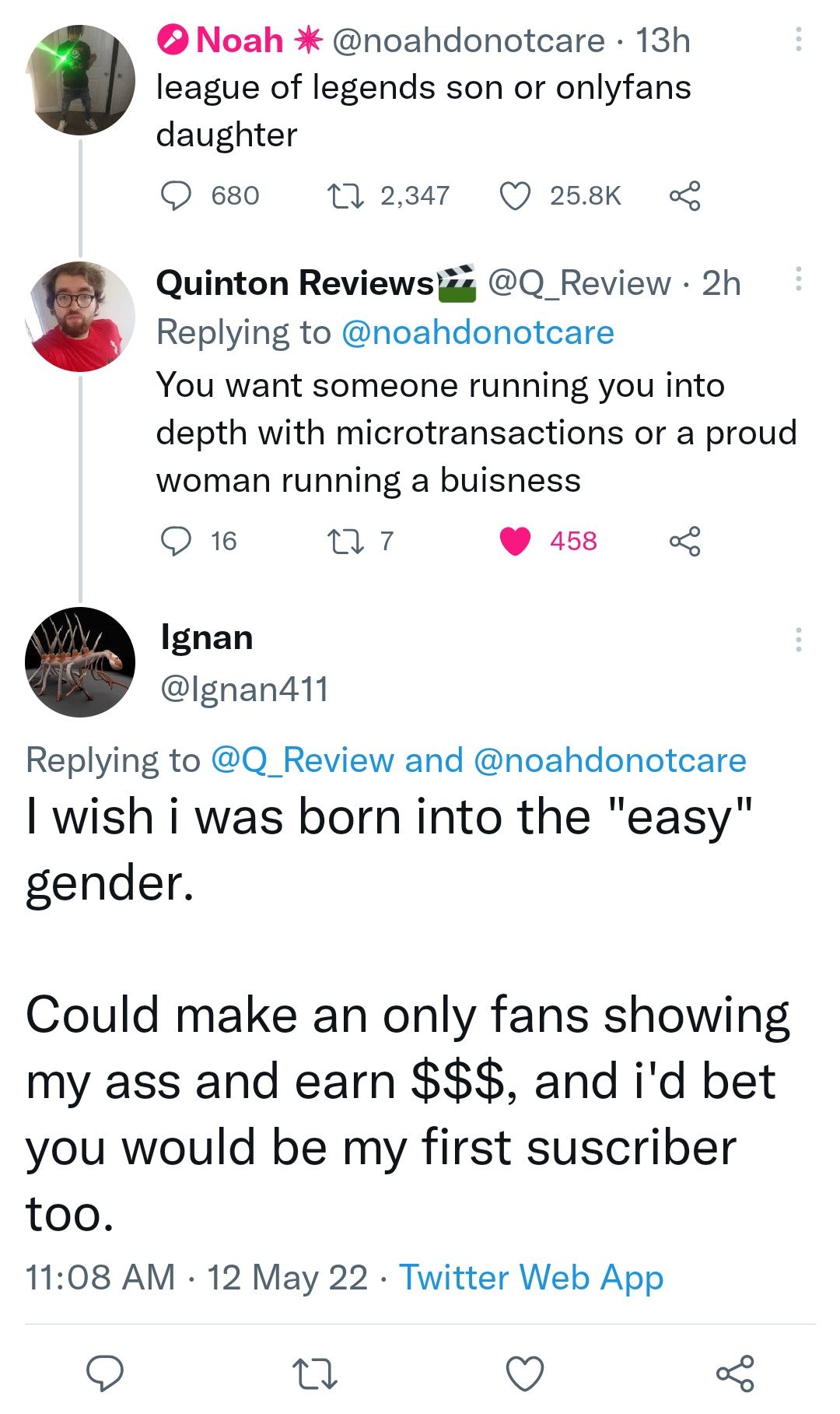Viewport: 840px width, 1414px height.
Task: Open more options on Ignan's tweet
Action: (x=798, y=640)
